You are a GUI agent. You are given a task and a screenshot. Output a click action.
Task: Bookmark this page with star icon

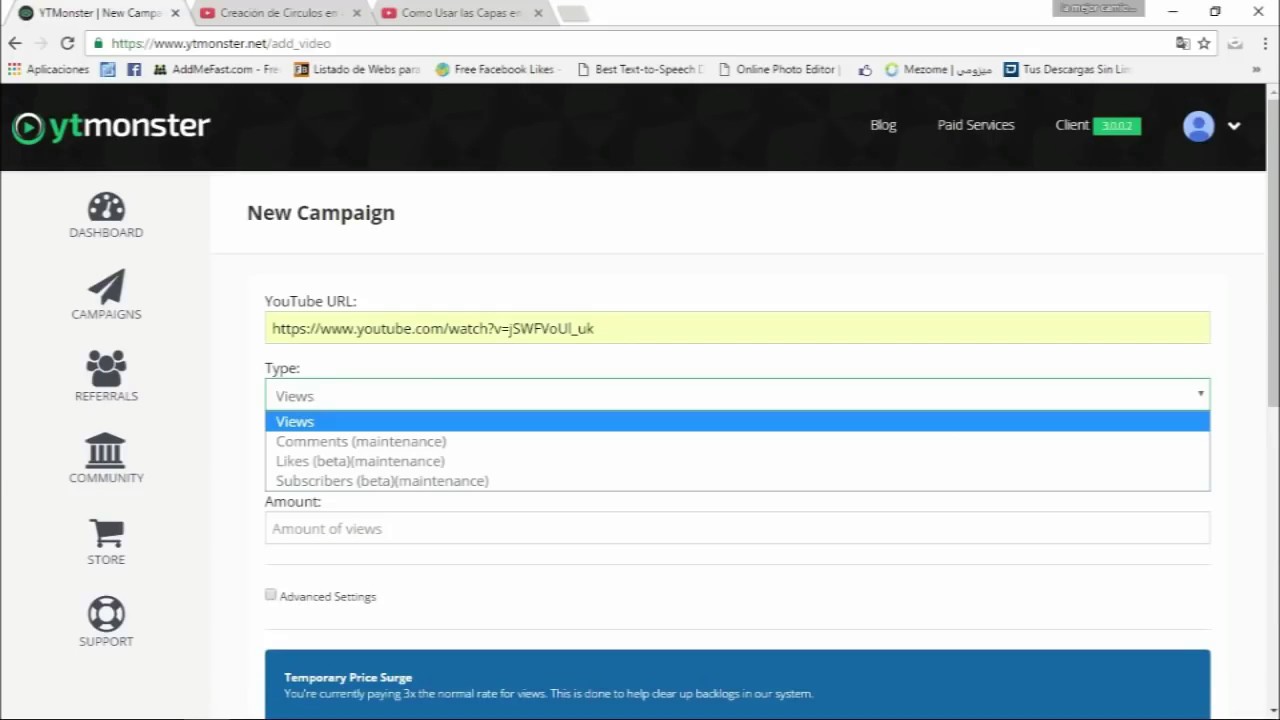tap(1204, 43)
